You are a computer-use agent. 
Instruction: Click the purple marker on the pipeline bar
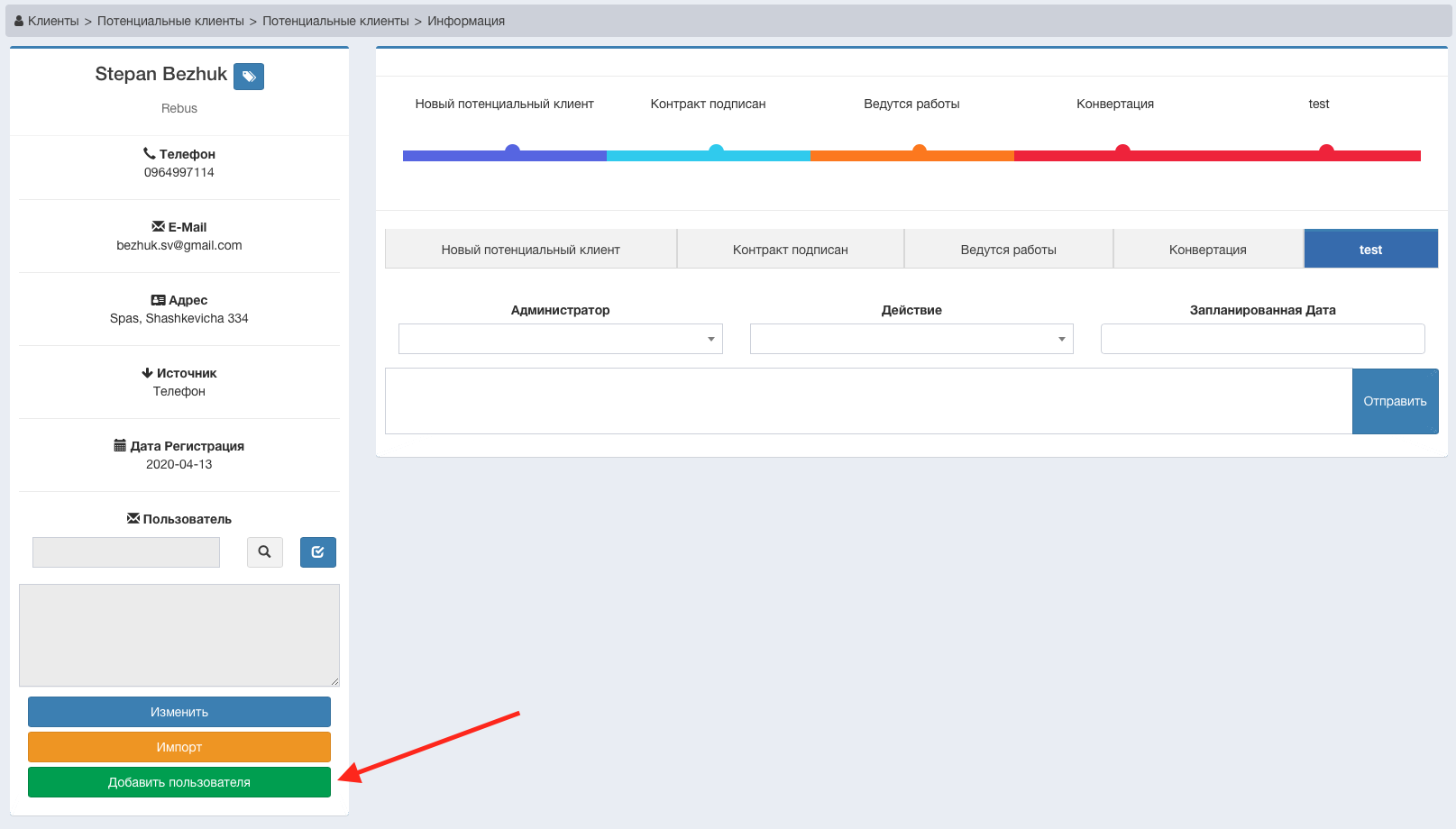click(512, 150)
